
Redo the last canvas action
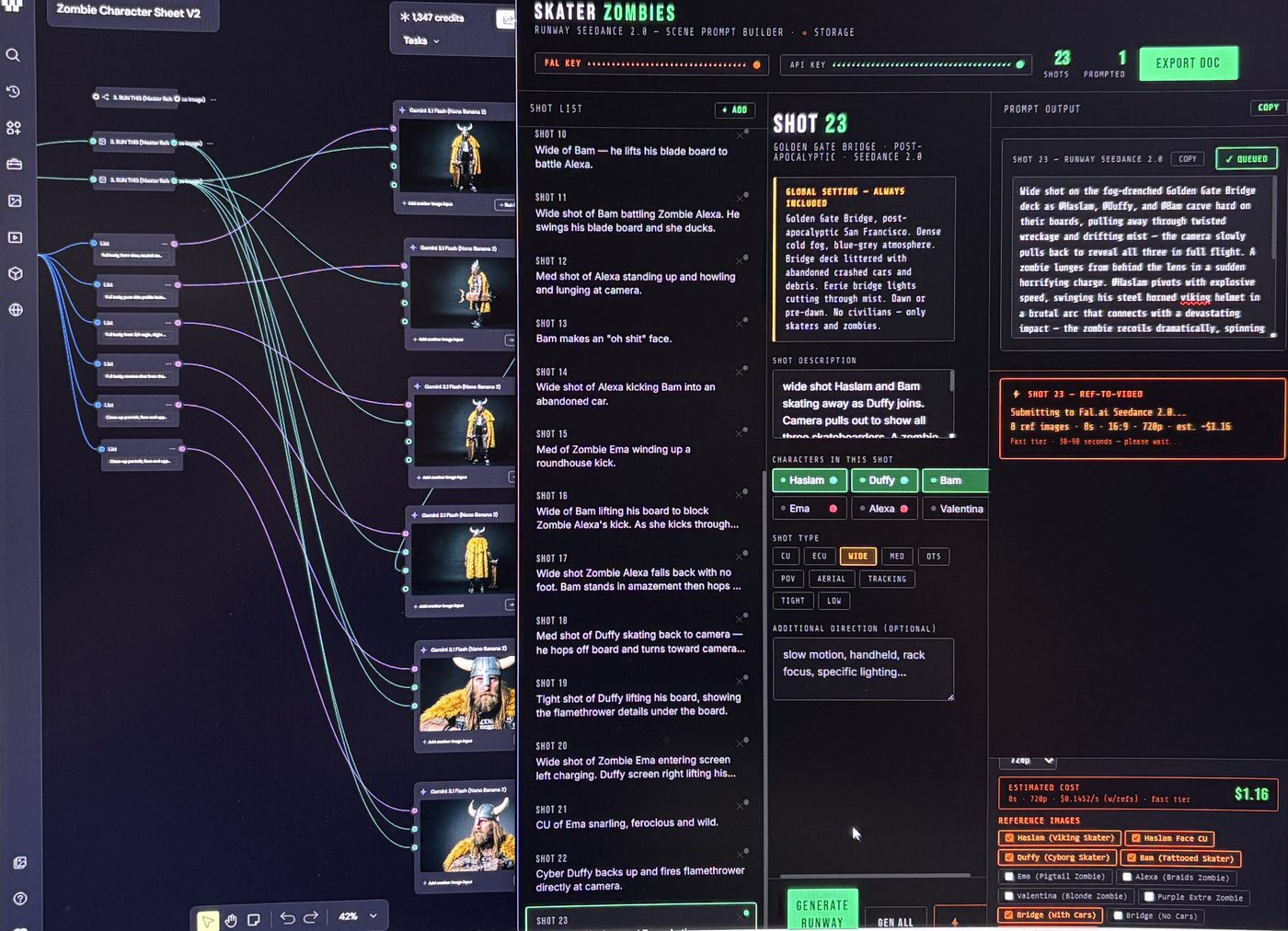[311, 916]
